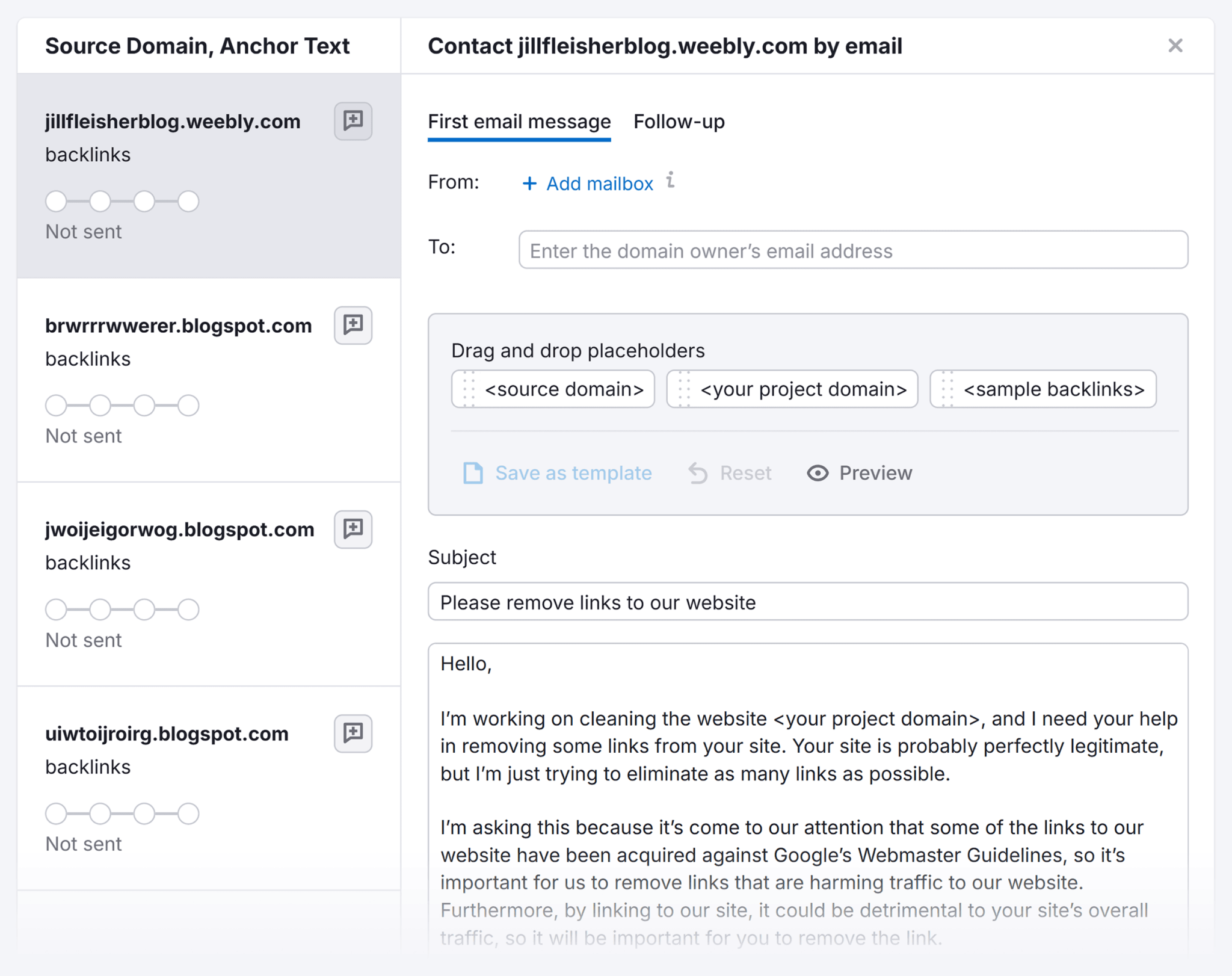
Task: Click the add domain icon for brwrrrwwerer.blogspot.com
Action: pyautogui.click(x=354, y=326)
